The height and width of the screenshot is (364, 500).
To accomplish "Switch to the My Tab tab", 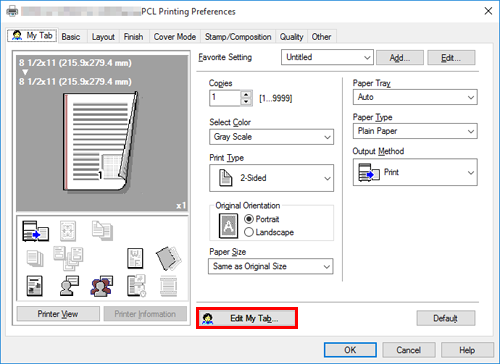I will coord(32,35).
